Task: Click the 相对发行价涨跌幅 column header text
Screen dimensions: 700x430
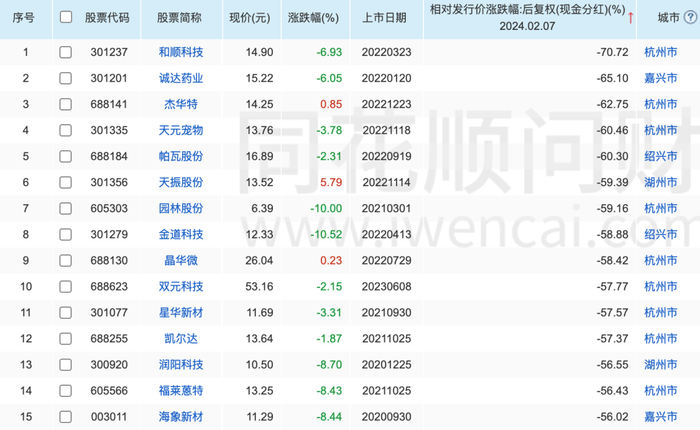Action: tap(527, 18)
